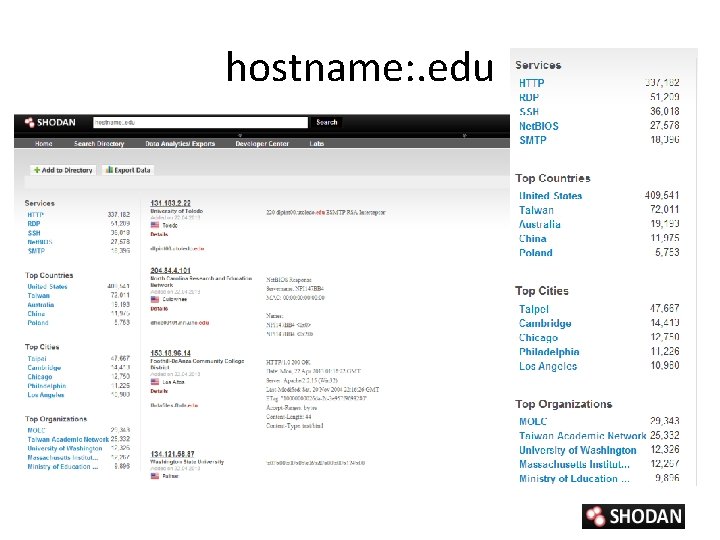Image resolution: width=720 pixels, height=540 pixels.
Task: Click NetBIOS in the enlarged Services panel
Action: [539, 126]
